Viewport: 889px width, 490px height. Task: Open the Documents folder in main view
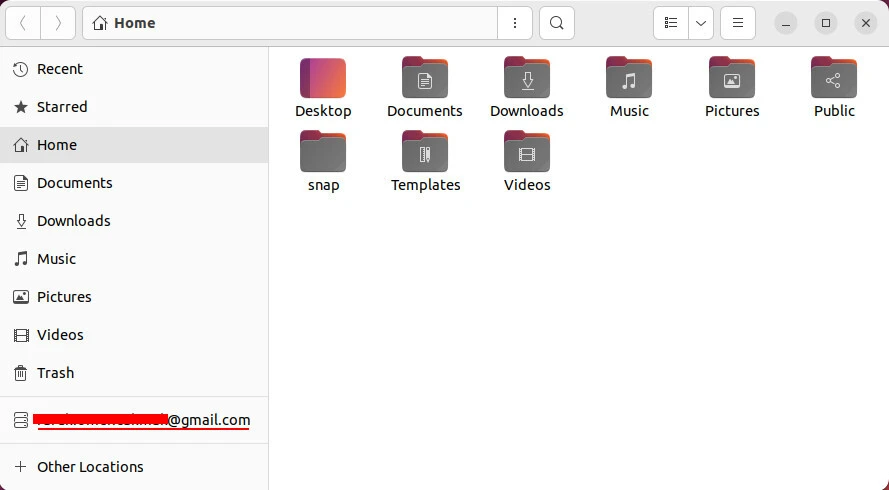pyautogui.click(x=425, y=78)
